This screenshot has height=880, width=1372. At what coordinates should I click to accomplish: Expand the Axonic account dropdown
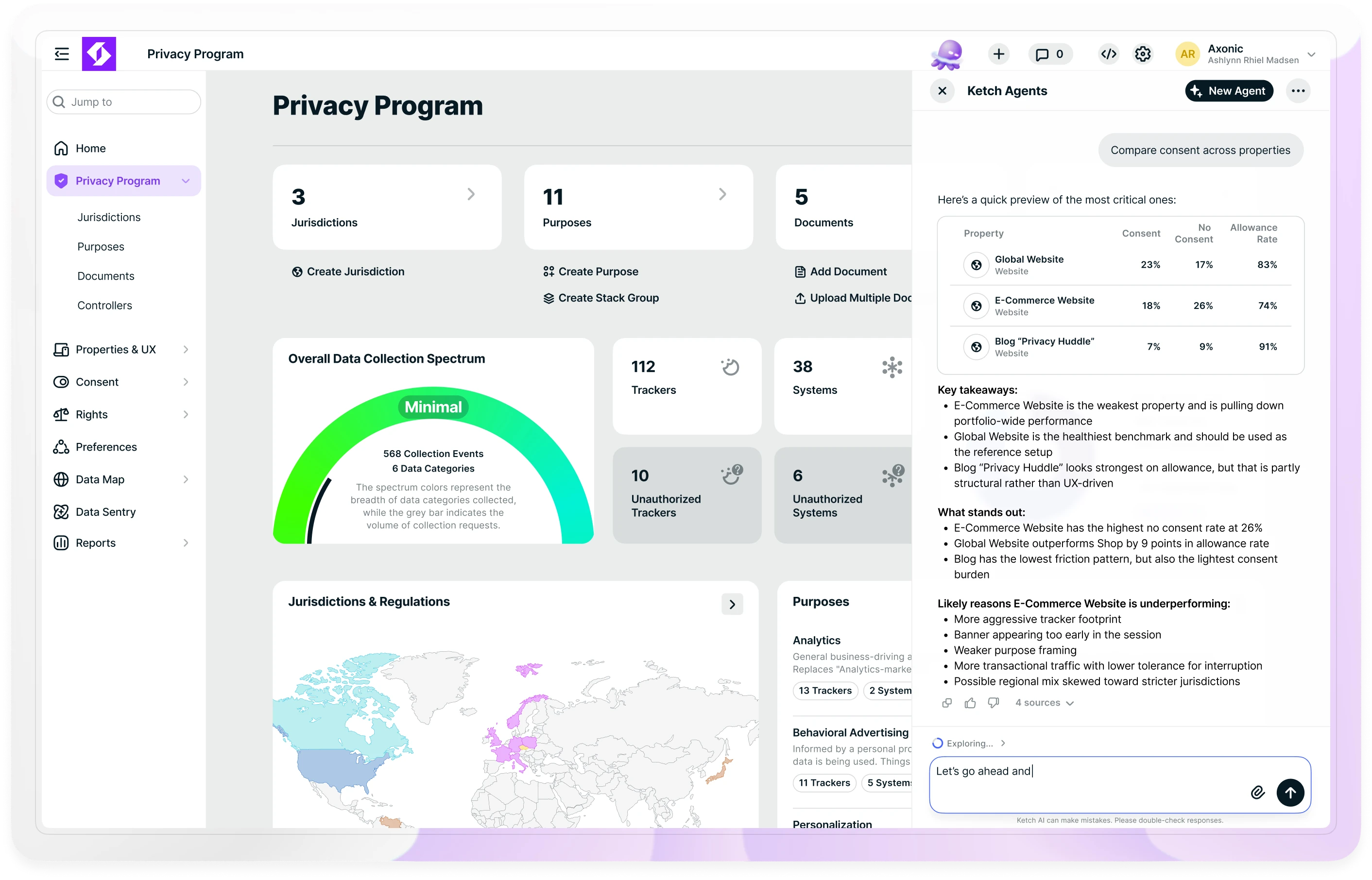click(1312, 55)
